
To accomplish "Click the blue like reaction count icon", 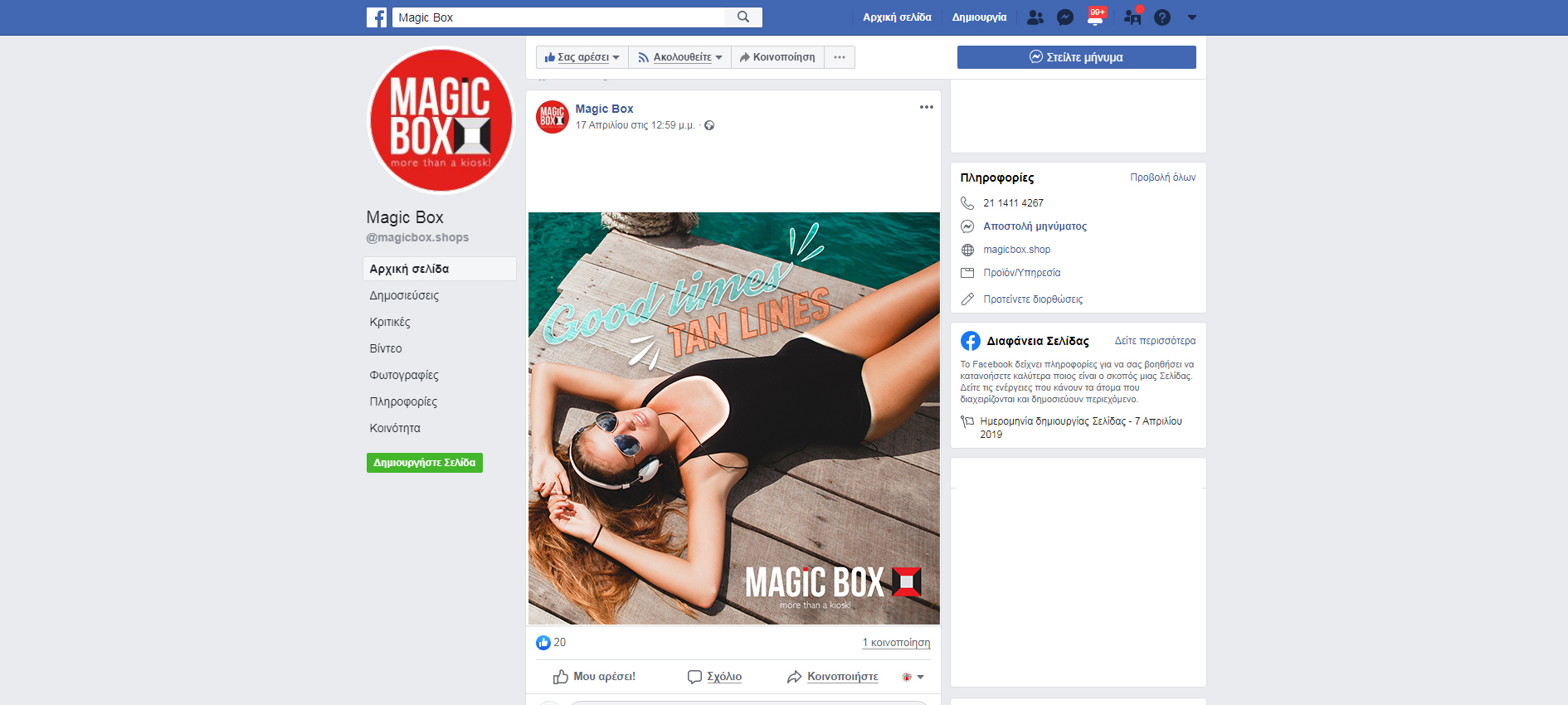I will 543,643.
